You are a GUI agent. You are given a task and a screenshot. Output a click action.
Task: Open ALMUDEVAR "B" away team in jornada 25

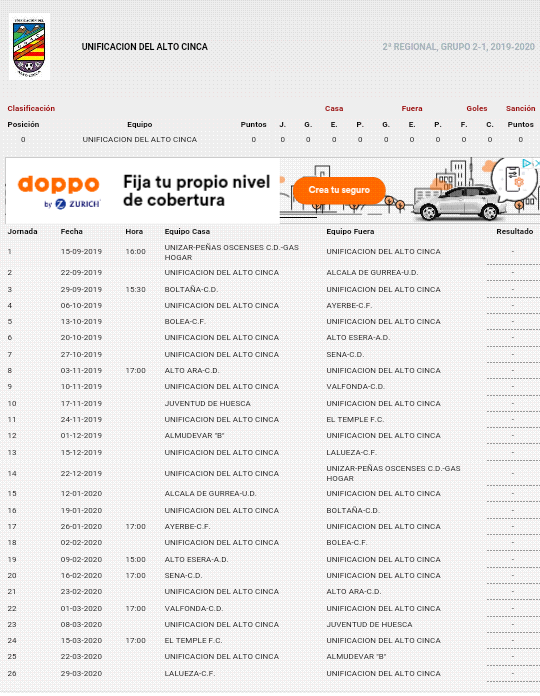click(x=356, y=656)
